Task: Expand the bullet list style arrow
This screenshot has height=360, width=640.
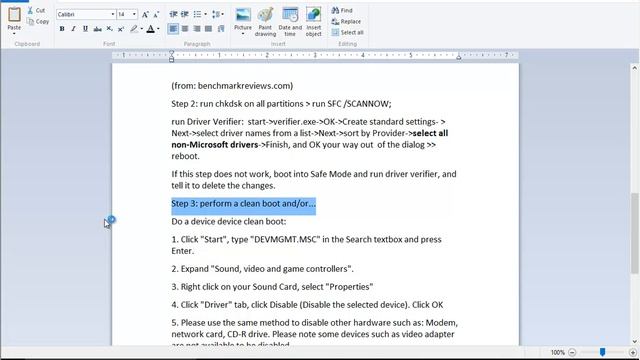Action: coord(205,15)
